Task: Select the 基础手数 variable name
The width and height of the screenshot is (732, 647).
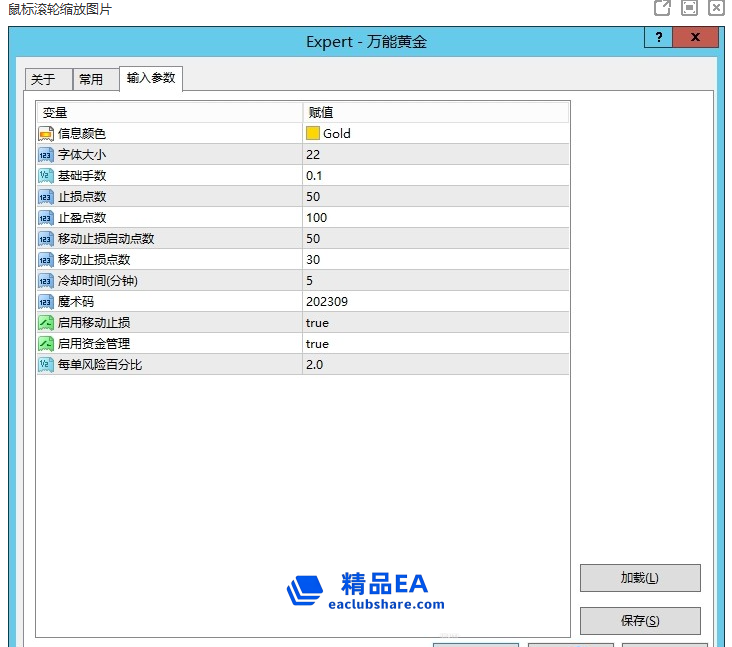Action: coord(82,176)
